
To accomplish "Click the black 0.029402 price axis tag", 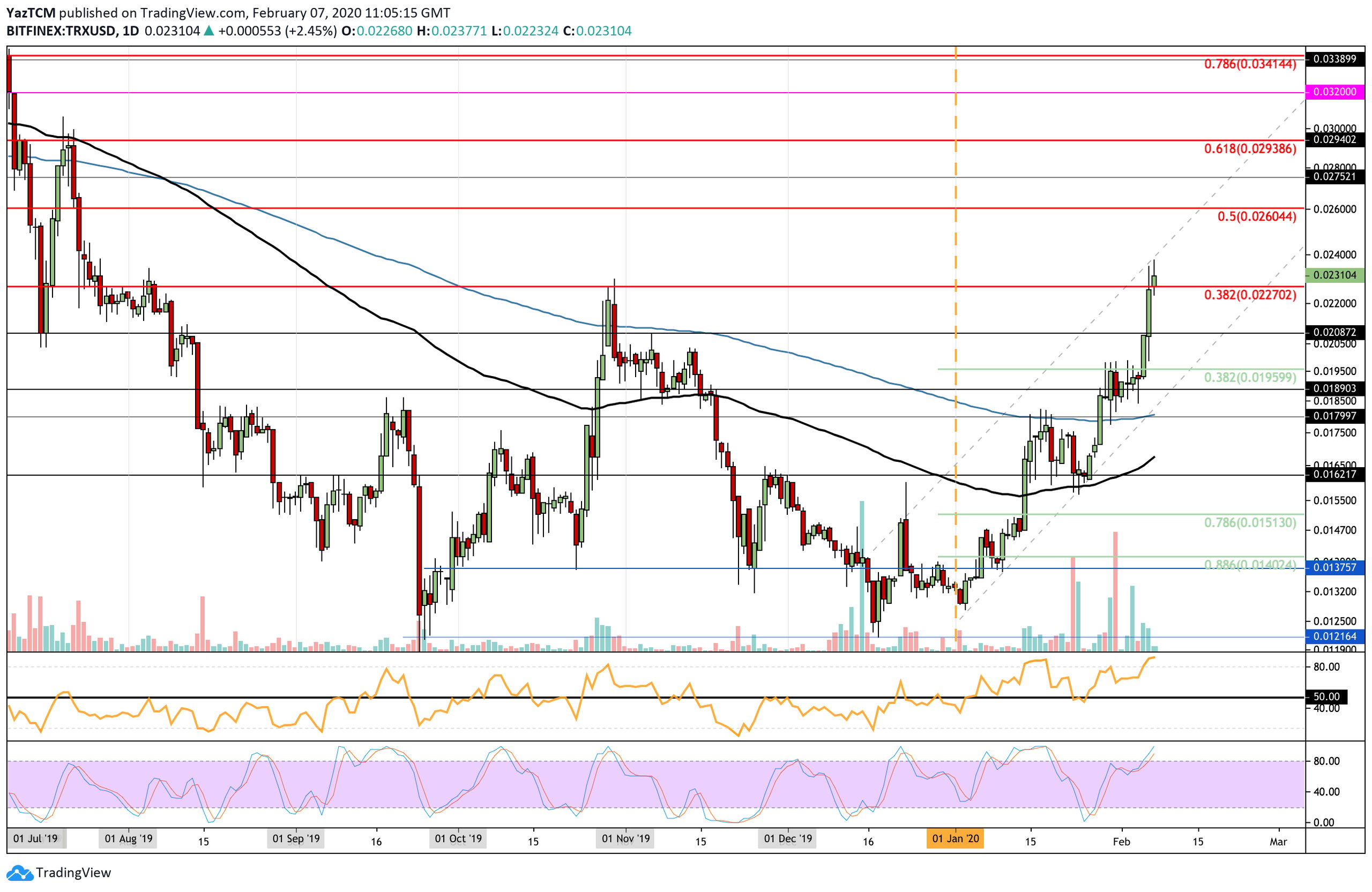I will pyautogui.click(x=1335, y=140).
